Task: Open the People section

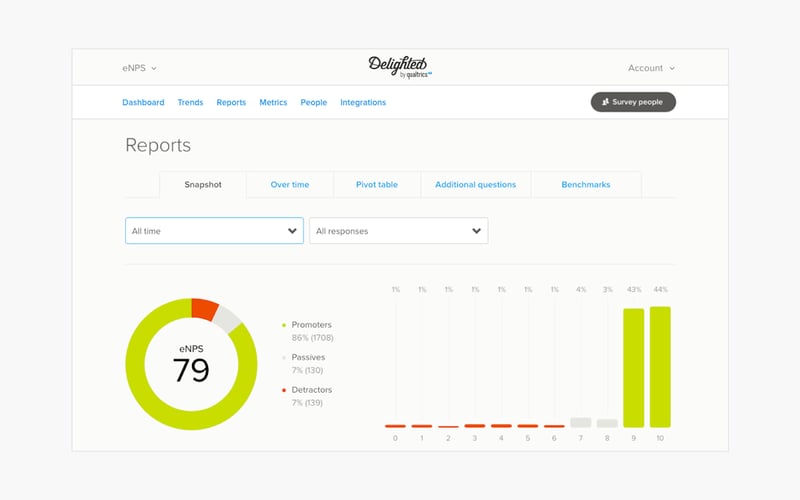Action: pyautogui.click(x=313, y=102)
